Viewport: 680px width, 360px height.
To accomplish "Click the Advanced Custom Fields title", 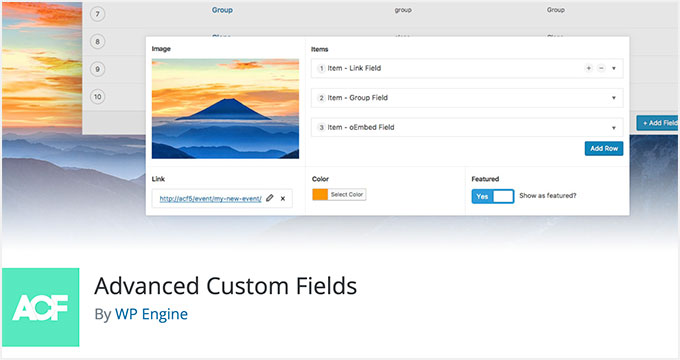I will [x=226, y=286].
